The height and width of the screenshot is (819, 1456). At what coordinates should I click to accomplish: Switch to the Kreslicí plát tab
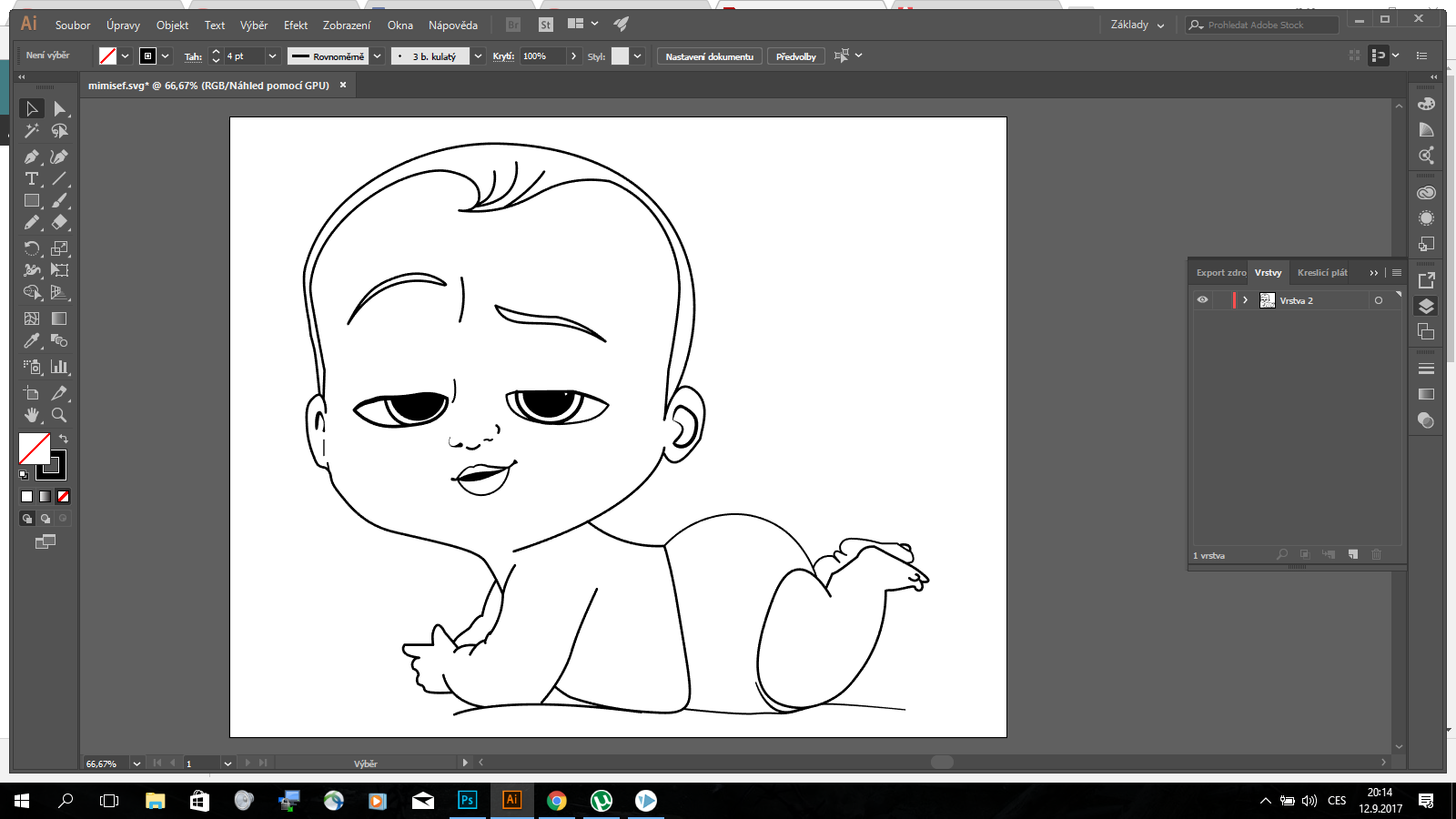click(x=1321, y=273)
